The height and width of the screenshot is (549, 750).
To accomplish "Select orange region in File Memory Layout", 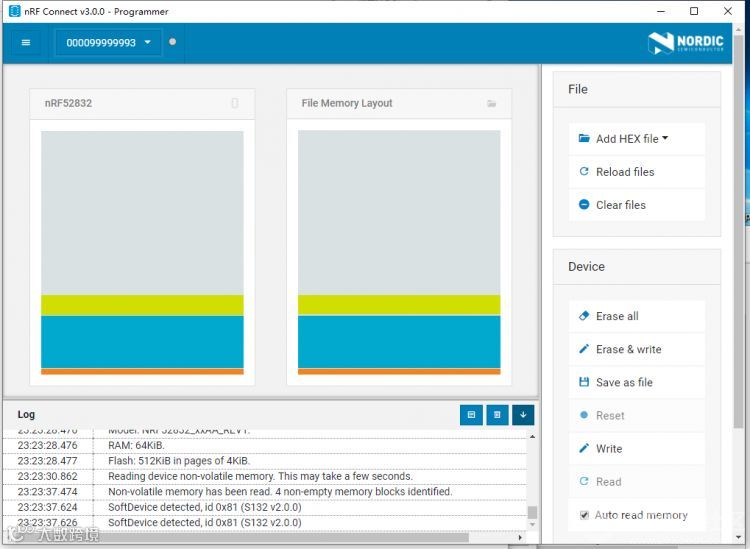I will point(399,372).
